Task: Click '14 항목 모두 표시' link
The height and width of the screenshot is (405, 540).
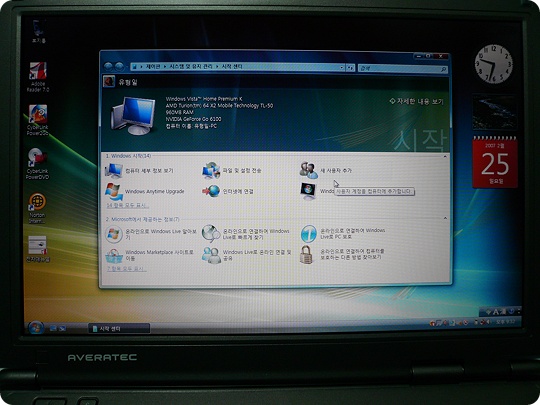Action: click(127, 205)
